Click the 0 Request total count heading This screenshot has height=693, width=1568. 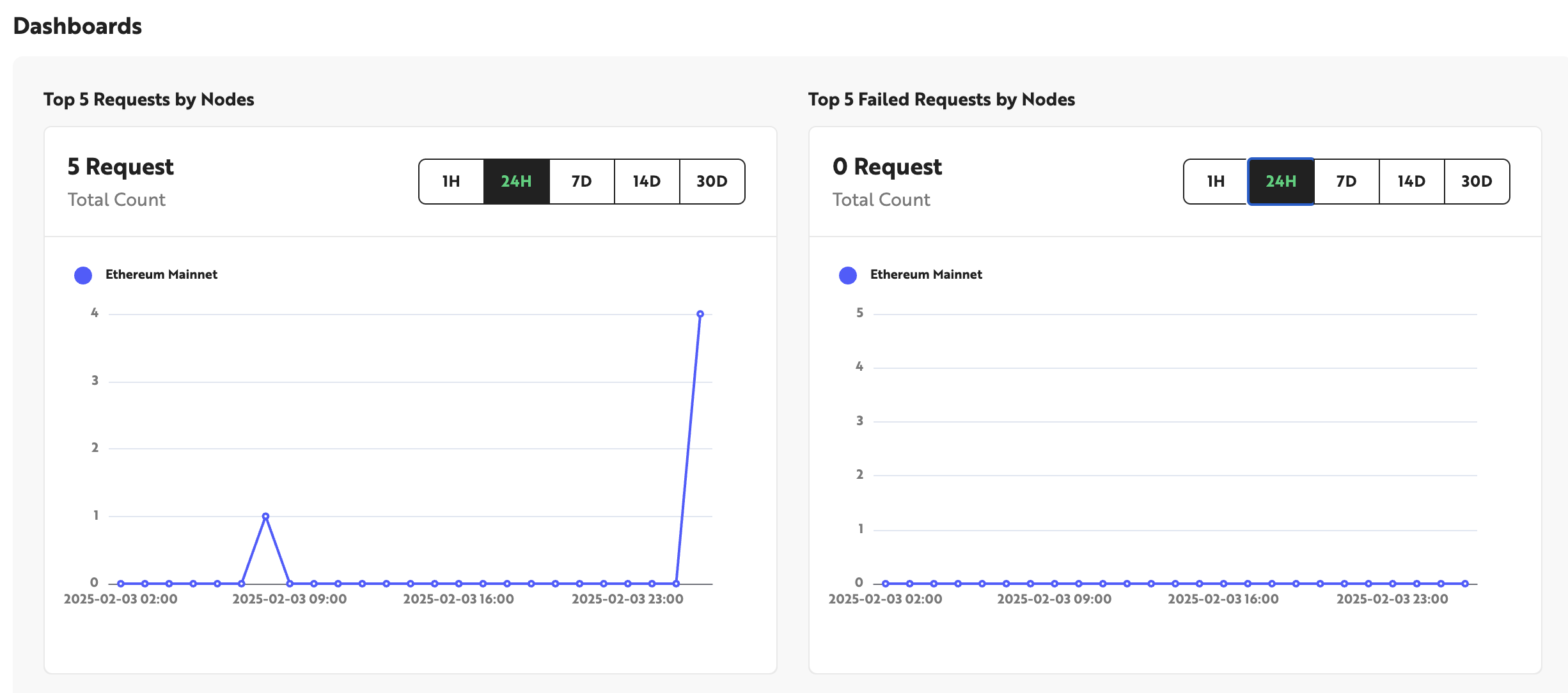(888, 166)
